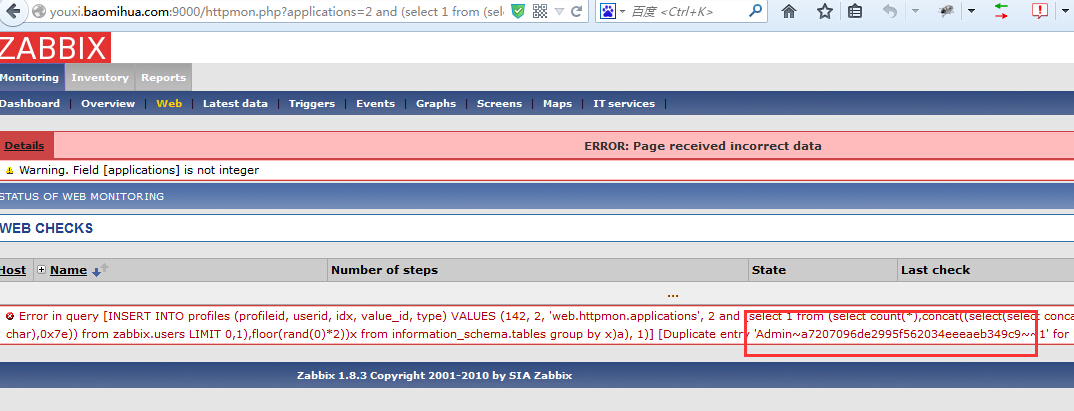Viewport: 1074px width, 411px height.
Task: Click the magnifying glass search icon
Action: 755,11
